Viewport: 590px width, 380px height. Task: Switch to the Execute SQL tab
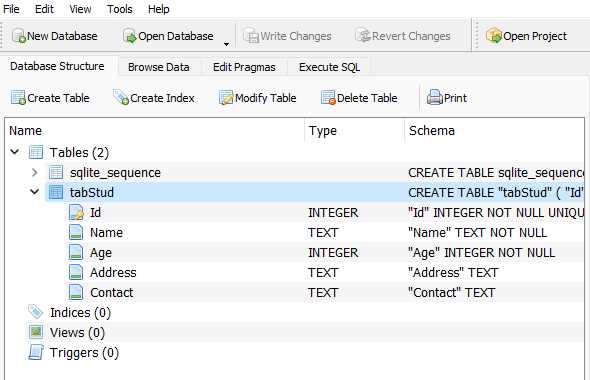coord(329,67)
